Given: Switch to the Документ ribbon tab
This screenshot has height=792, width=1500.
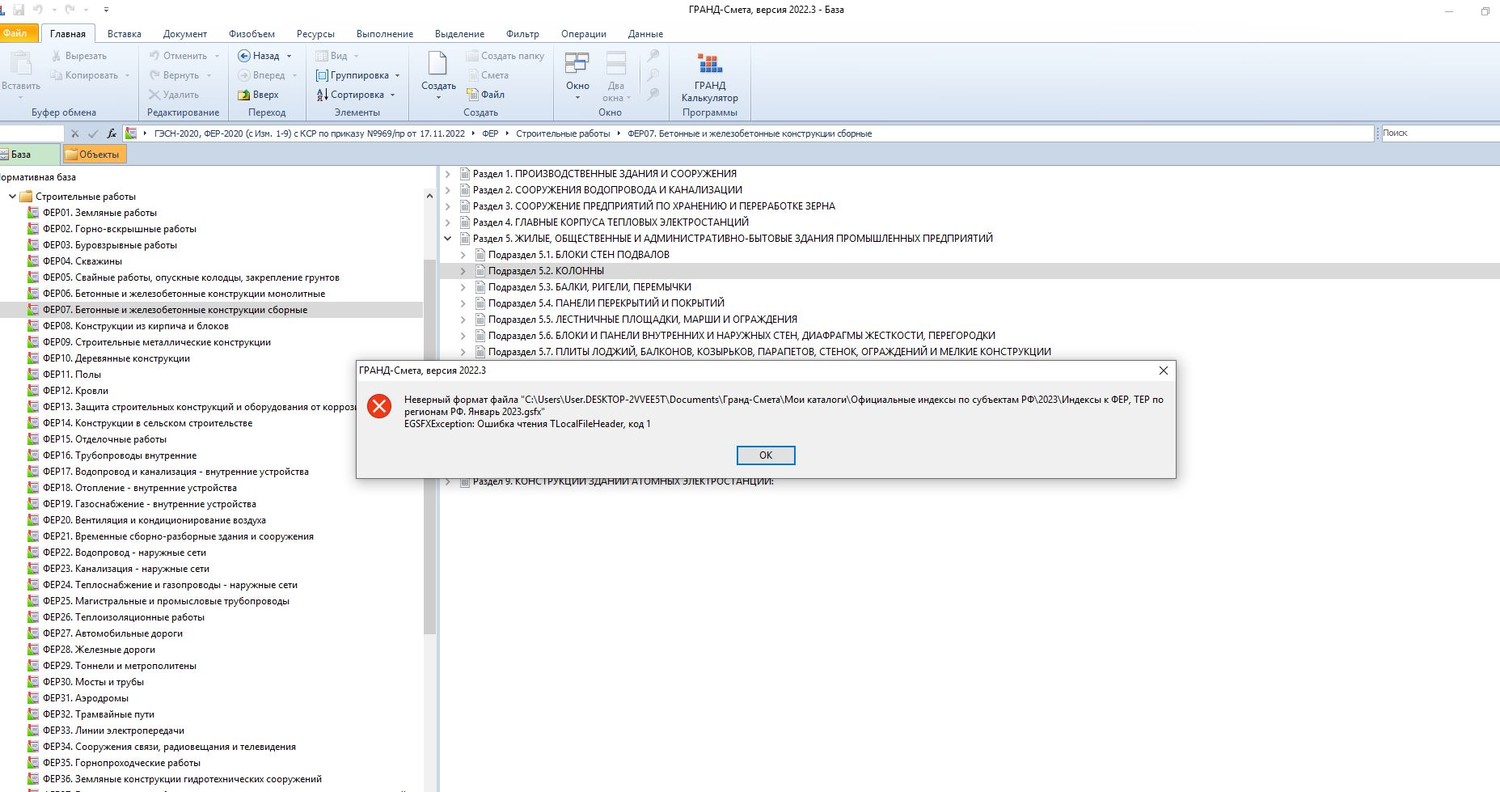Looking at the screenshot, I should [x=185, y=34].
